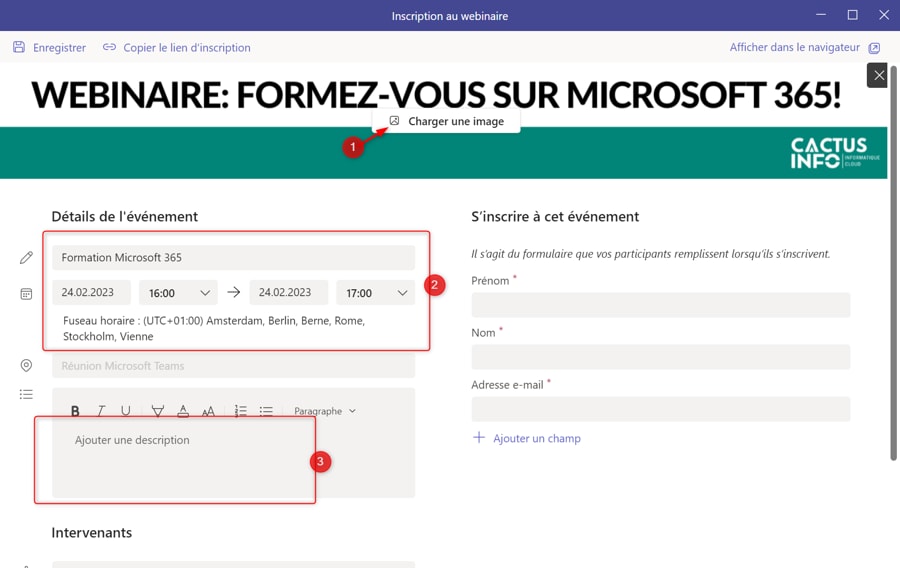Open the Paragraphe style dropdown
The image size is (900, 568).
(325, 411)
